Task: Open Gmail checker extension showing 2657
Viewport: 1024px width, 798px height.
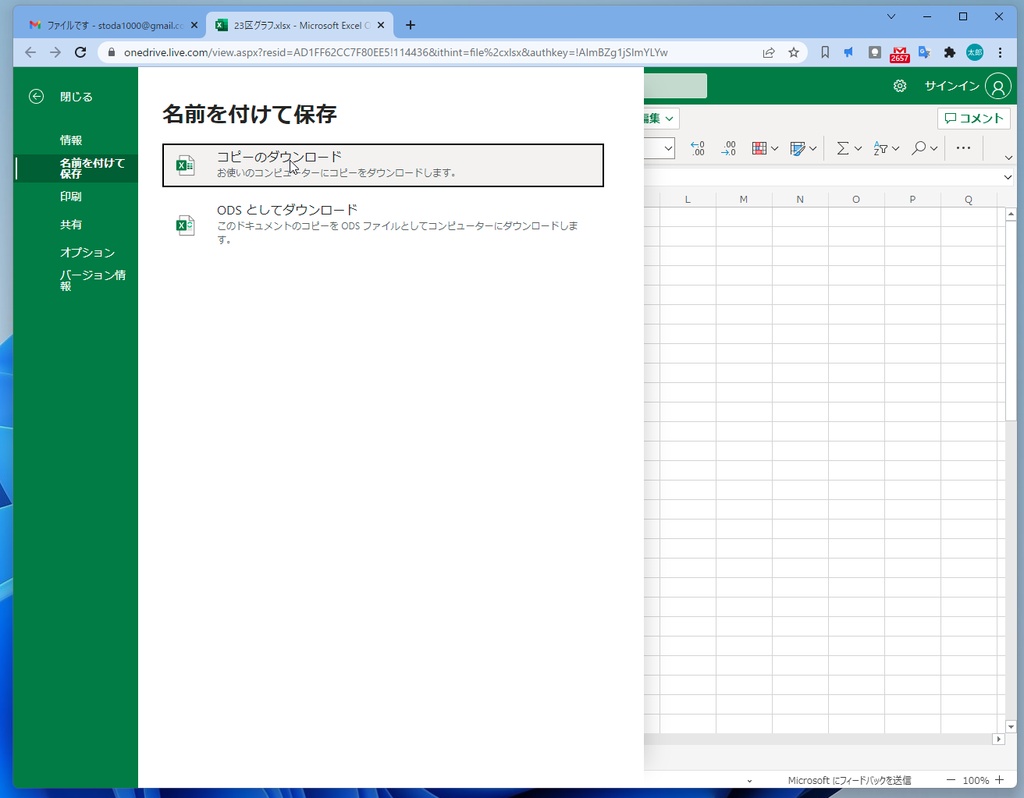Action: point(899,54)
